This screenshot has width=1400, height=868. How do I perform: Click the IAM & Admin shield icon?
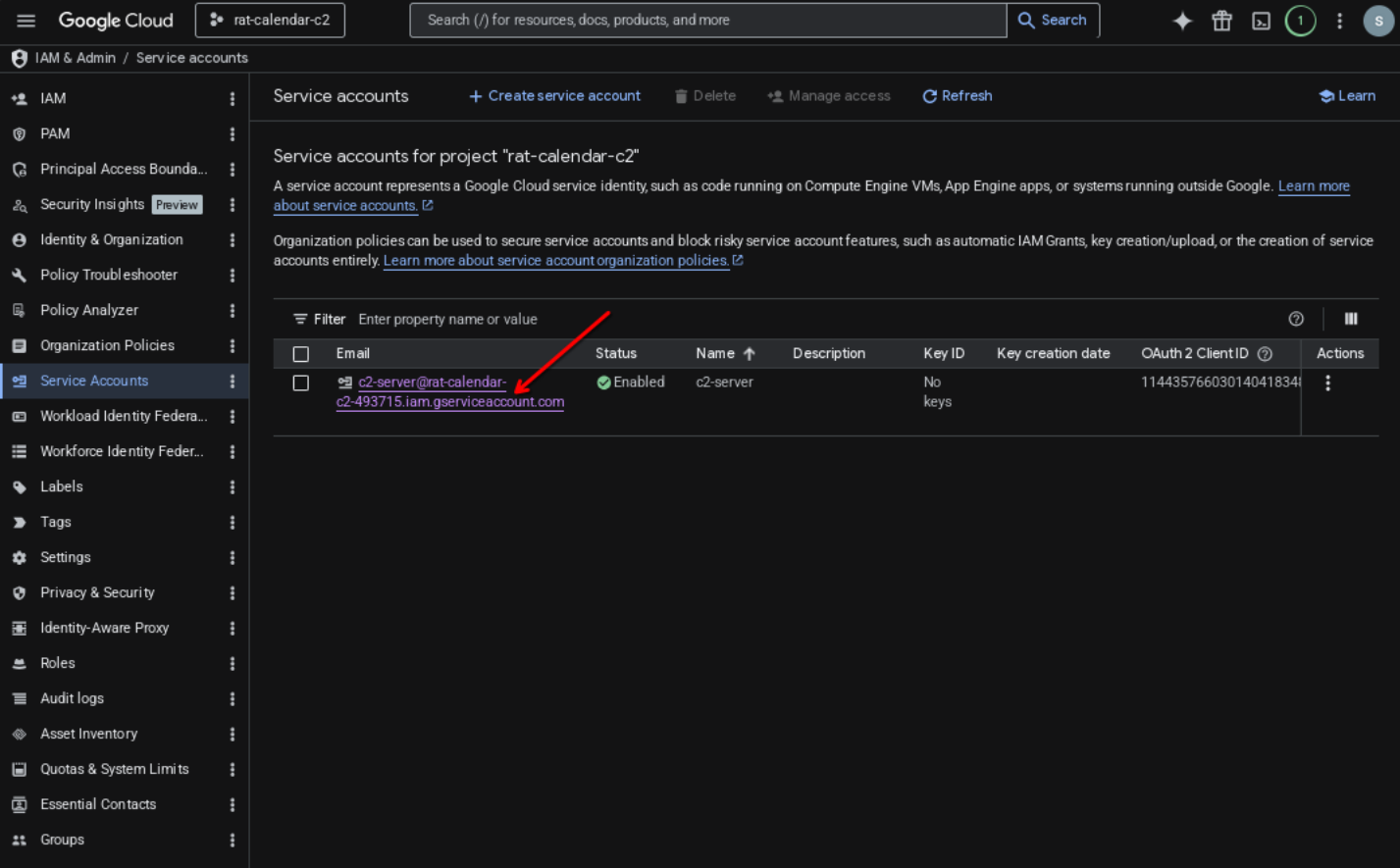[19, 58]
